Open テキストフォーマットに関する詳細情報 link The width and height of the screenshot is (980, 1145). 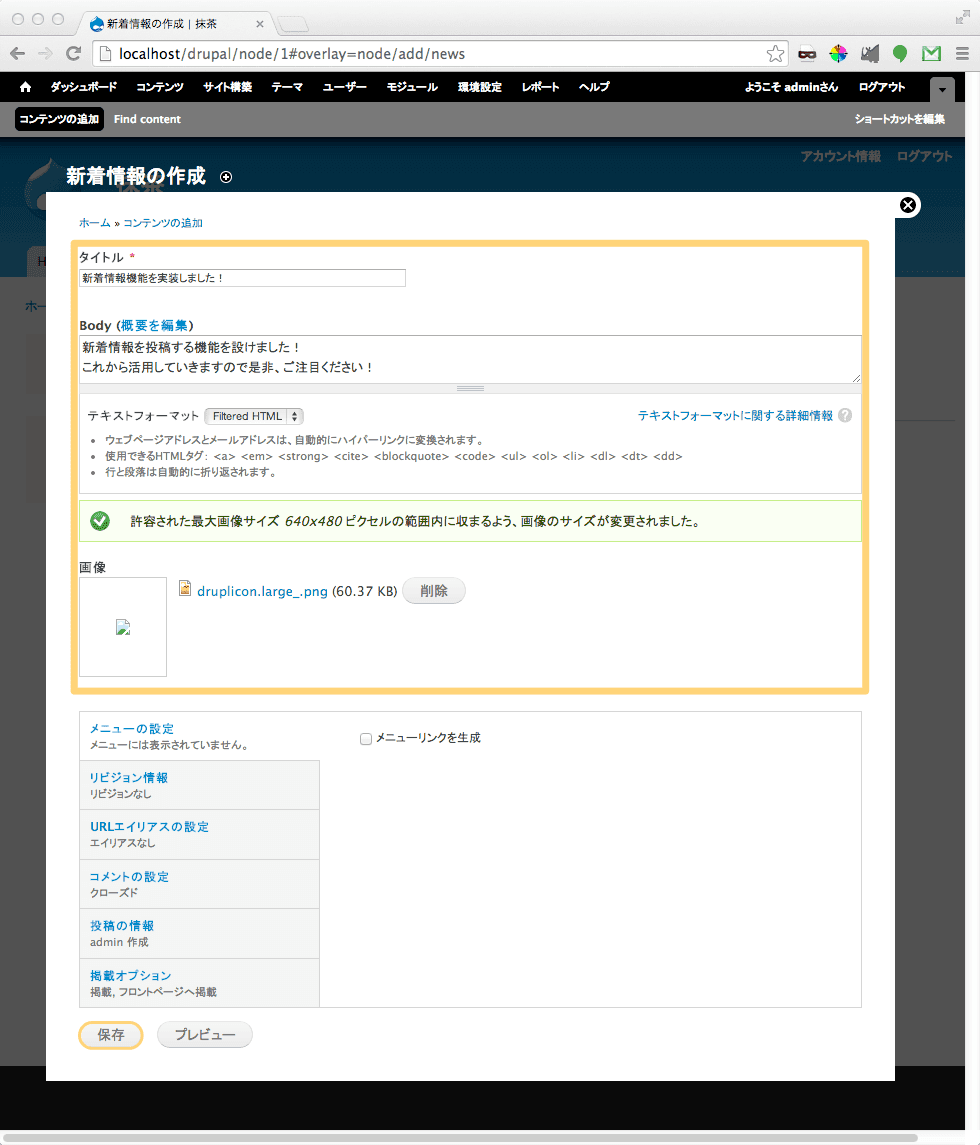[x=735, y=416]
